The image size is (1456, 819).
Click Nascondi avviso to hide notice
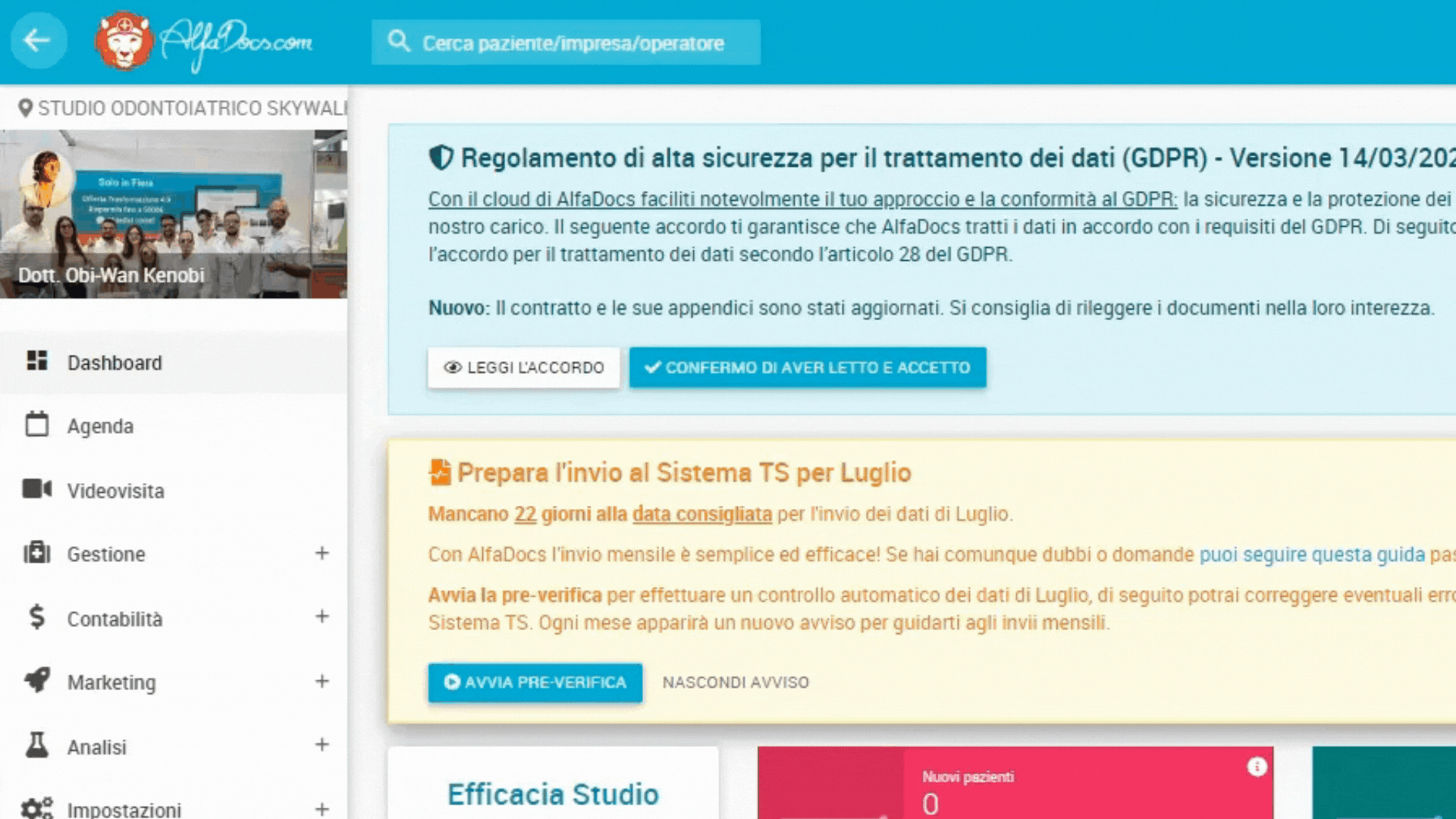736,682
